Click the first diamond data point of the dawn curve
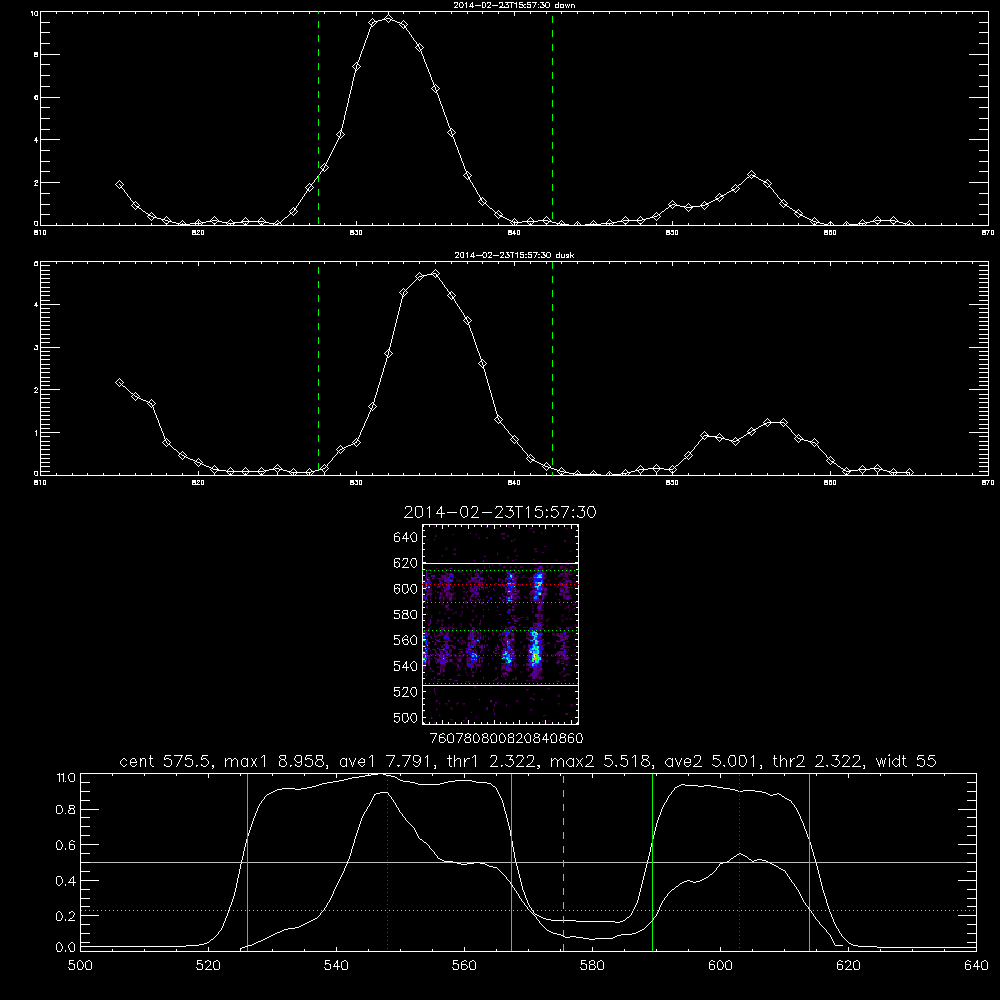1000x1000 pixels. 119,184
